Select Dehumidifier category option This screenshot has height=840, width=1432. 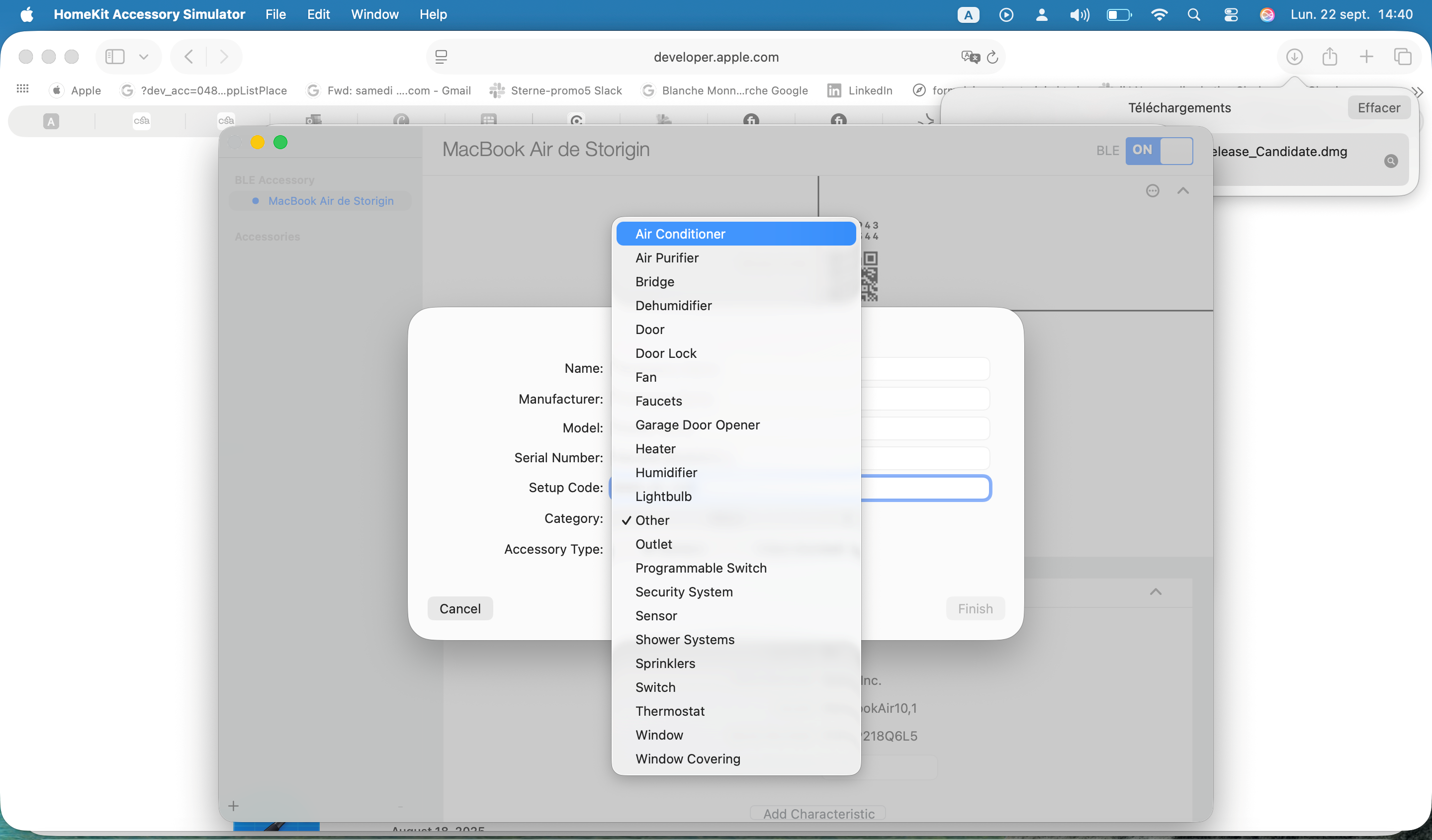(x=736, y=306)
